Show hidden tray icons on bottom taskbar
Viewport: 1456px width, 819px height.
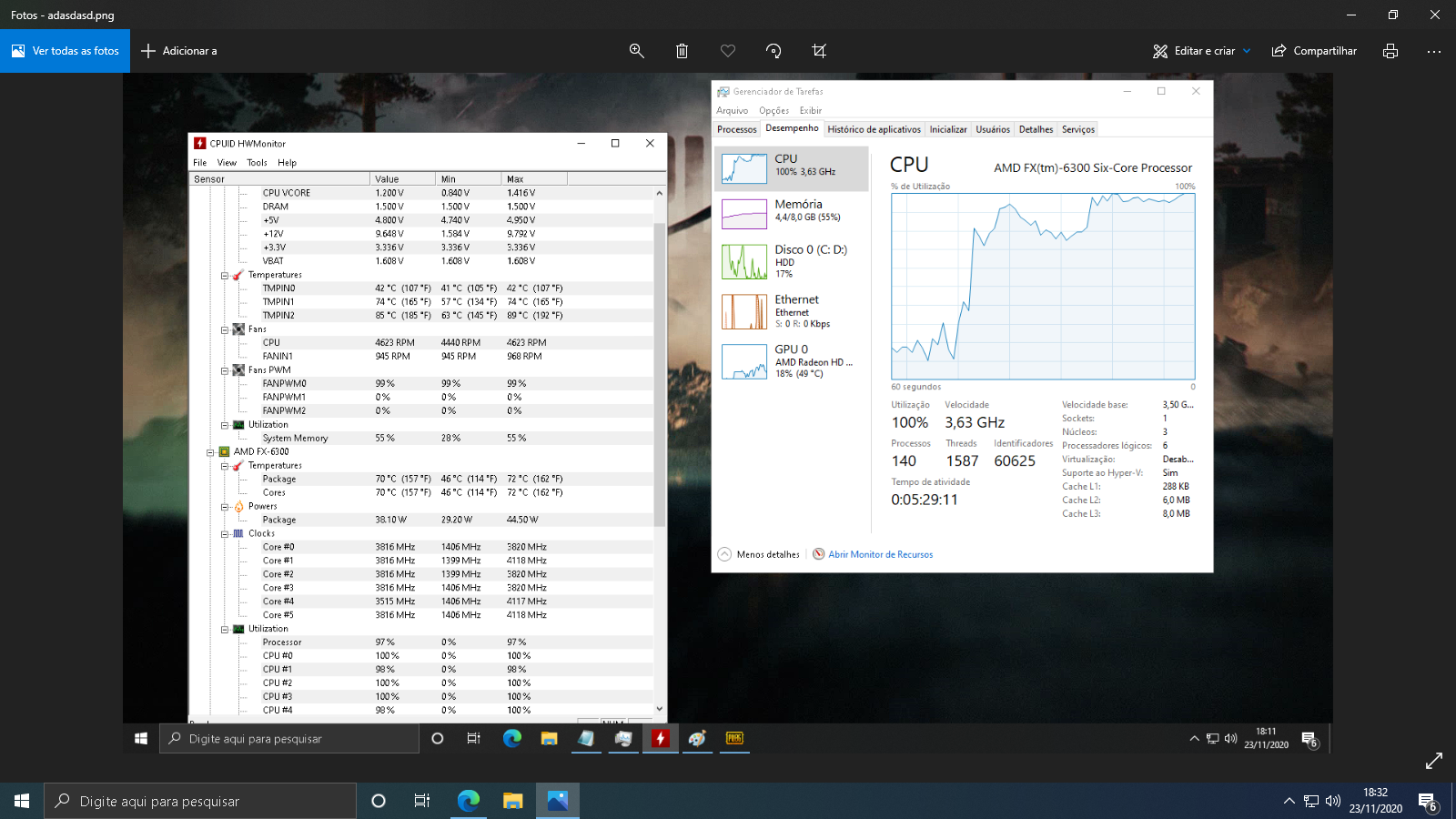tap(1289, 801)
